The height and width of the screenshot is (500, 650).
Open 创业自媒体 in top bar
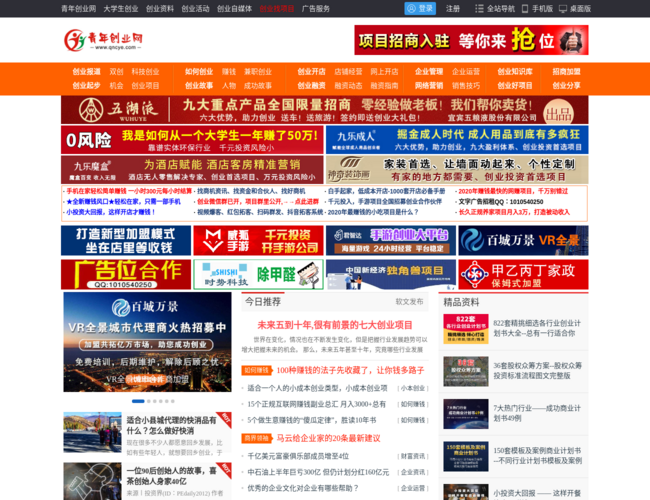tap(234, 8)
